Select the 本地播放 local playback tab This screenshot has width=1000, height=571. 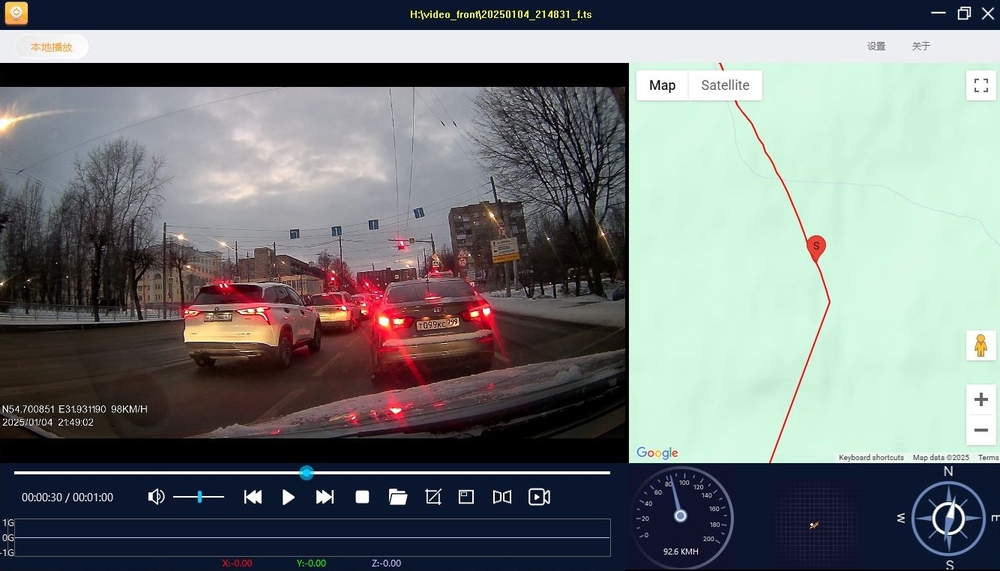pos(52,47)
